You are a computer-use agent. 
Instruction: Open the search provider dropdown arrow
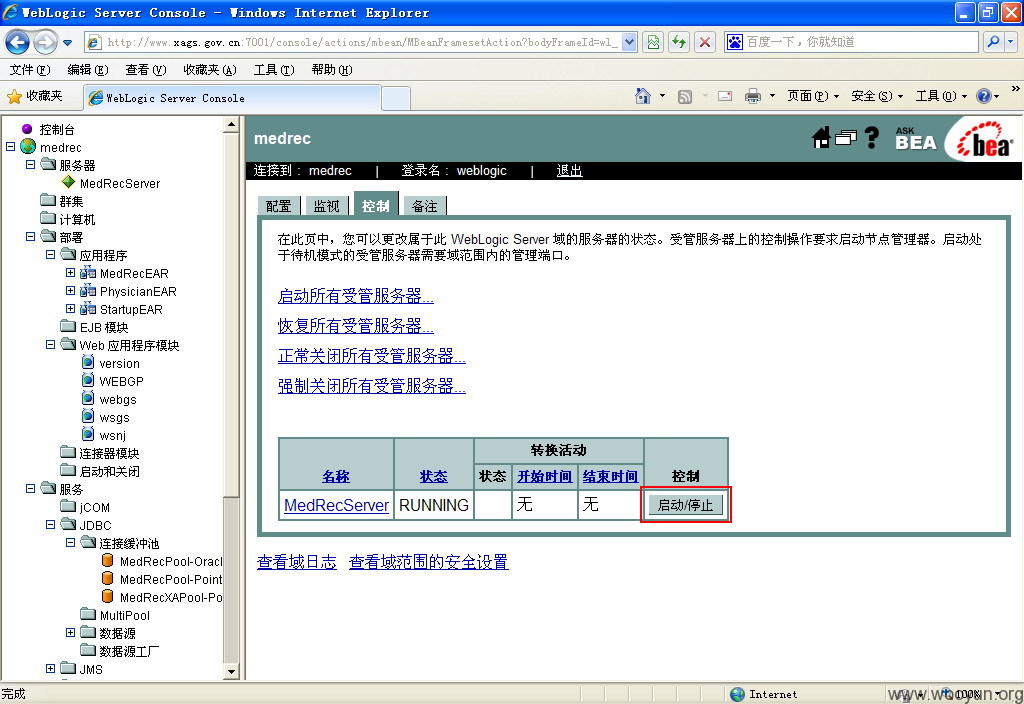(1011, 42)
